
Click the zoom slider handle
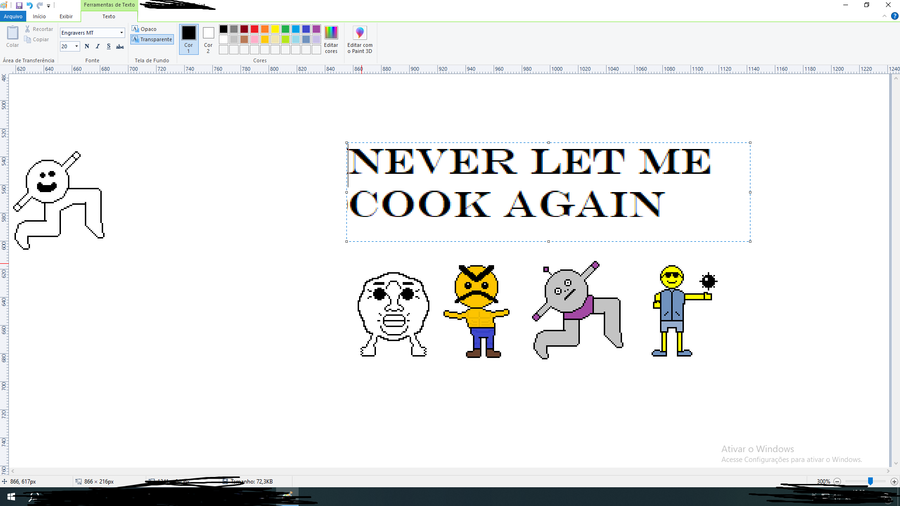click(x=870, y=481)
